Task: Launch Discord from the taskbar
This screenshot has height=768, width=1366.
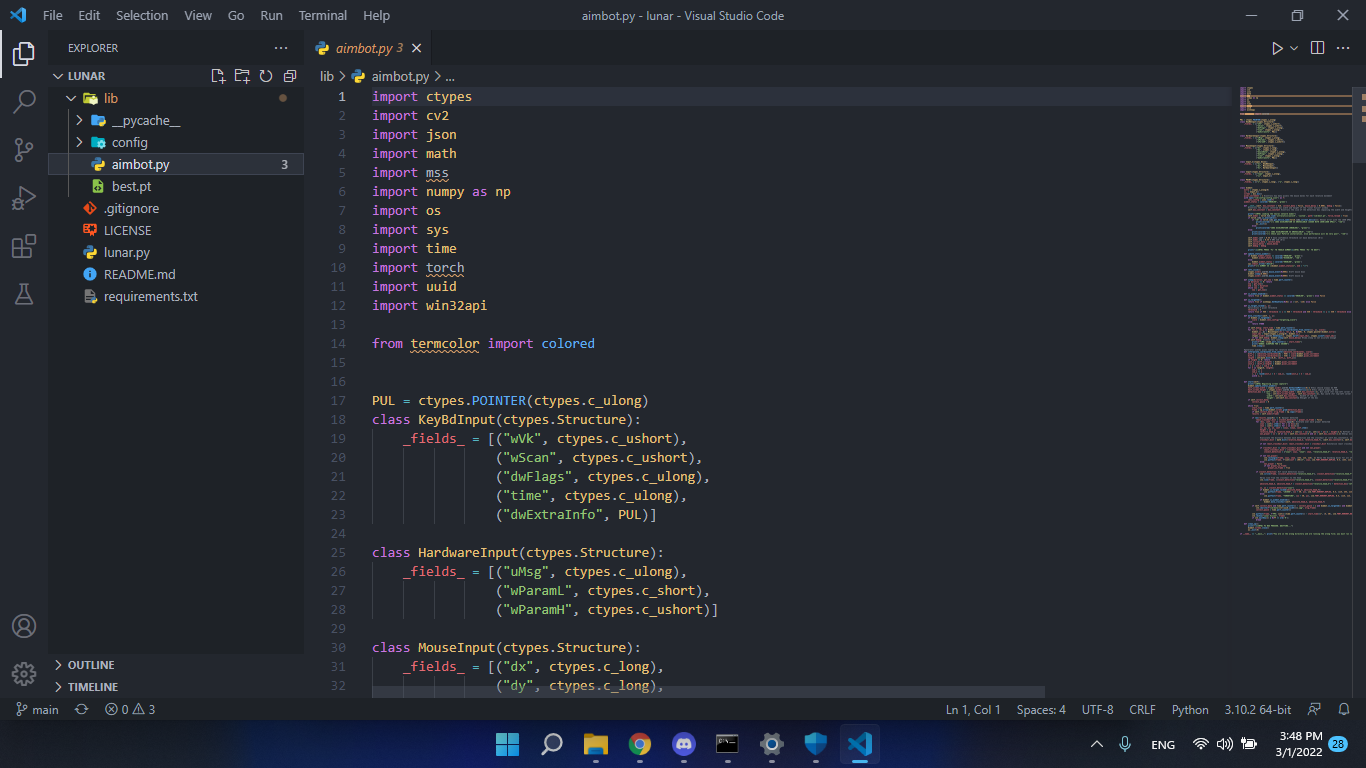Action: (683, 744)
